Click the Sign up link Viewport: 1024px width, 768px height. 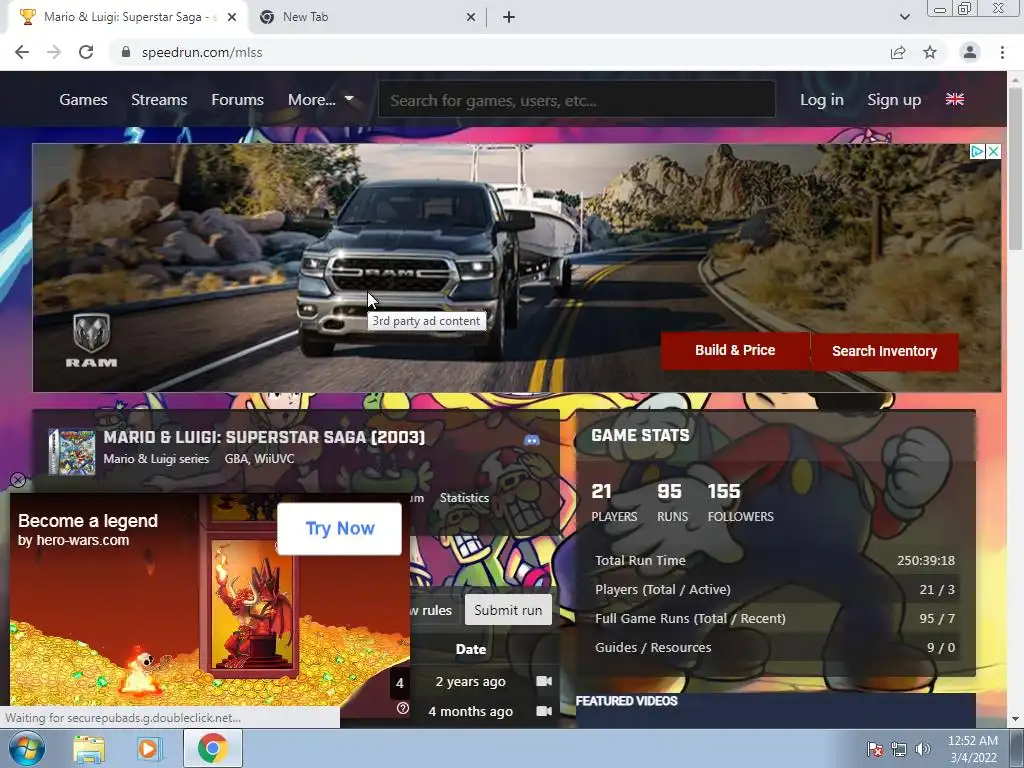coord(894,100)
